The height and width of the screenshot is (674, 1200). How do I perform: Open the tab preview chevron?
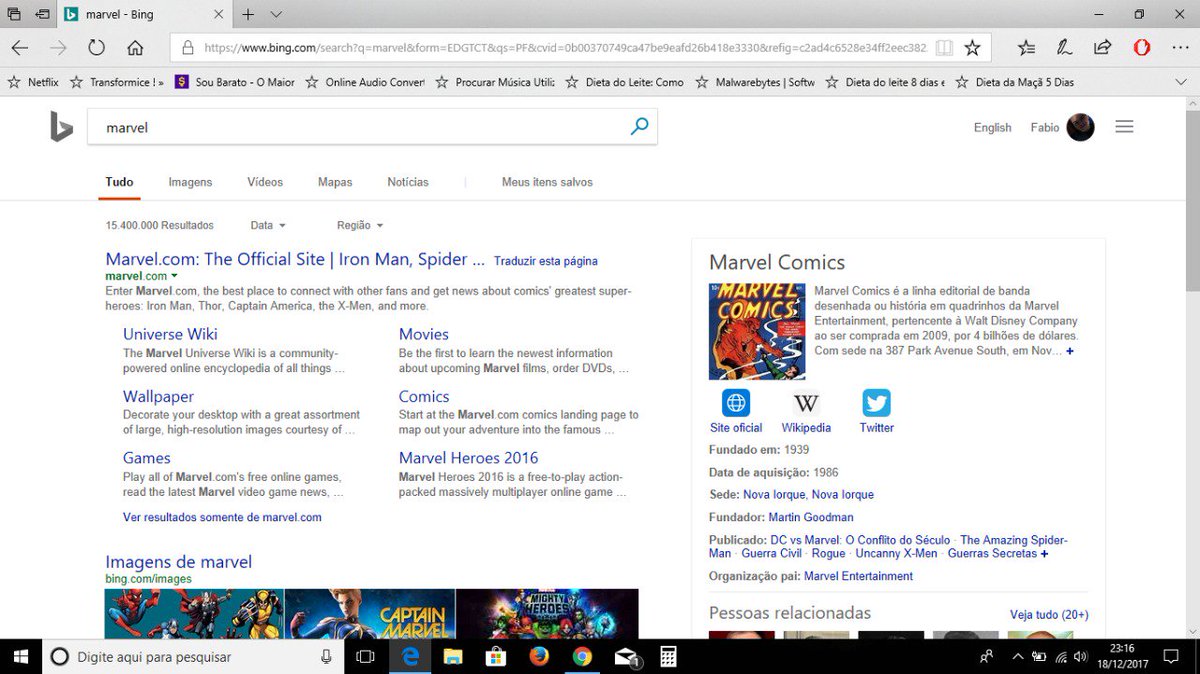(x=277, y=14)
